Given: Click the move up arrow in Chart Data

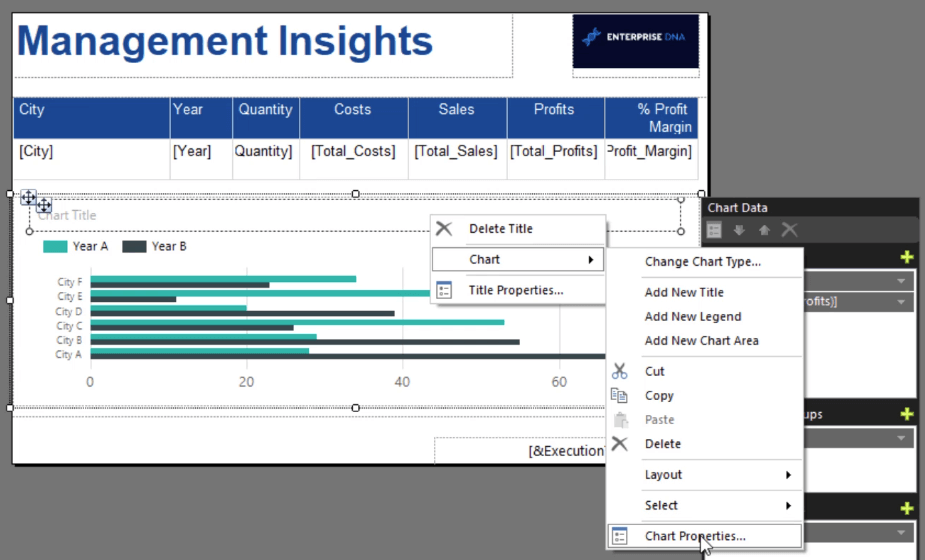Looking at the screenshot, I should coord(764,230).
